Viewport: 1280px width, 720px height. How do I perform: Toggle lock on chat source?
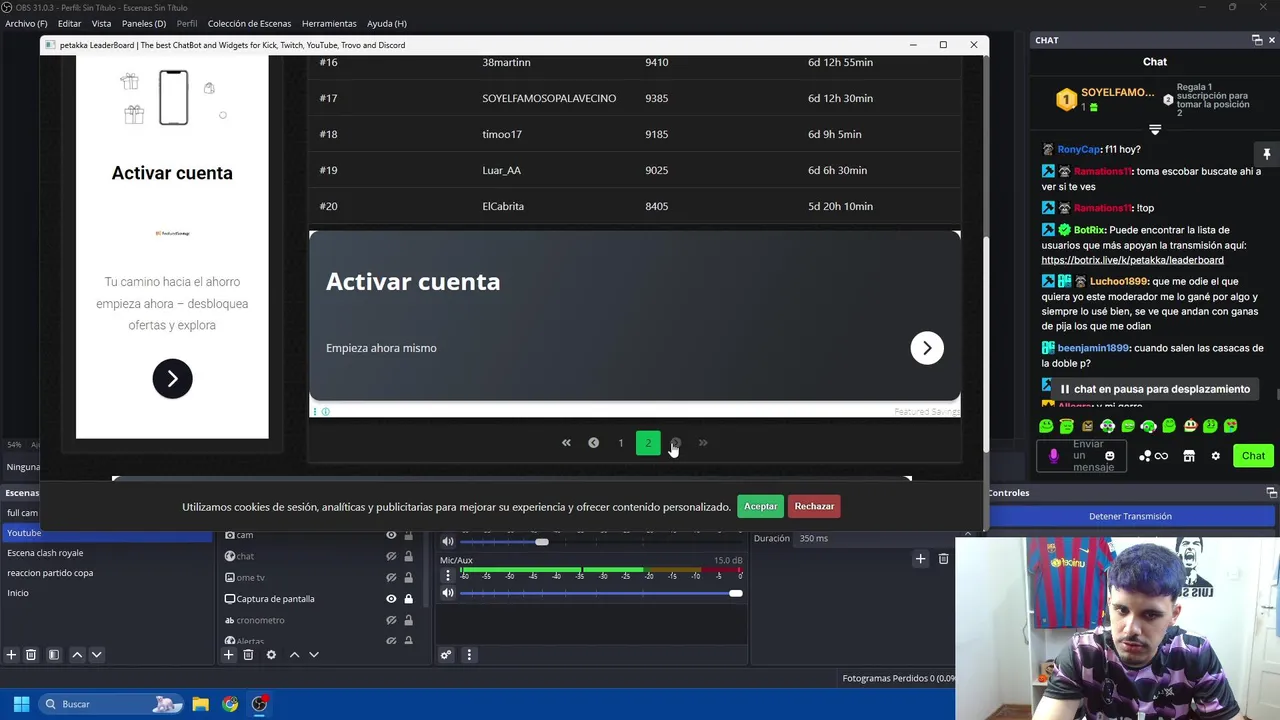coord(408,556)
